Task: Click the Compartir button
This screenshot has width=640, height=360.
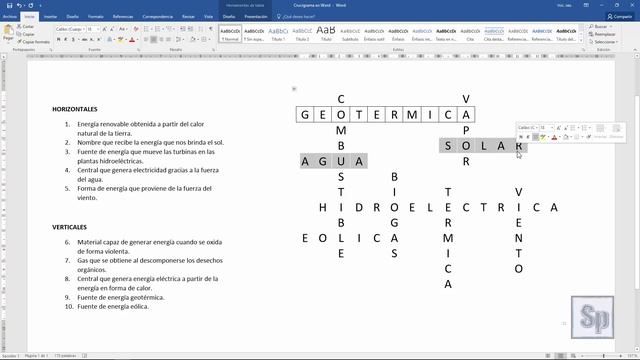Action: (x=620, y=17)
